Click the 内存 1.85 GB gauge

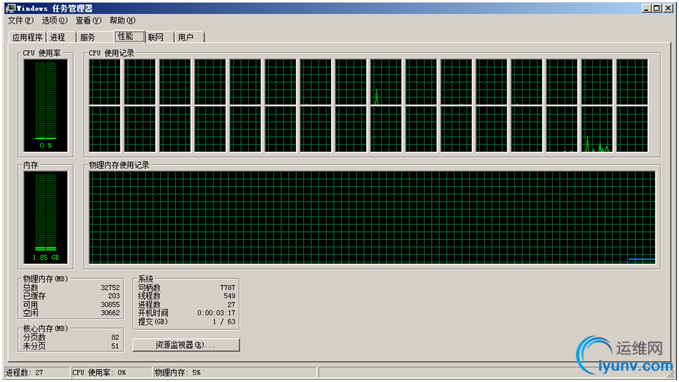click(45, 217)
